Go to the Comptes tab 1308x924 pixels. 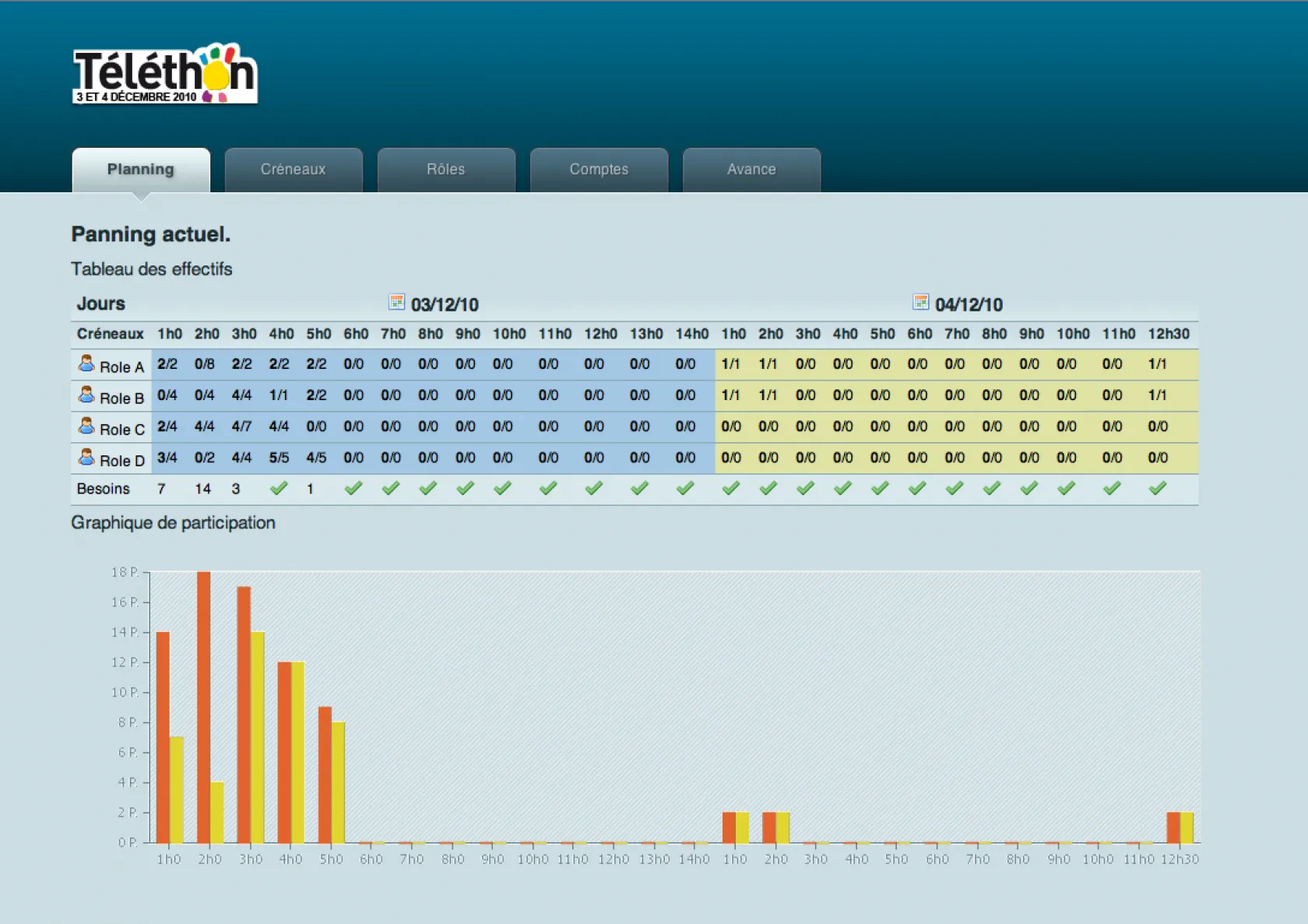click(x=599, y=169)
